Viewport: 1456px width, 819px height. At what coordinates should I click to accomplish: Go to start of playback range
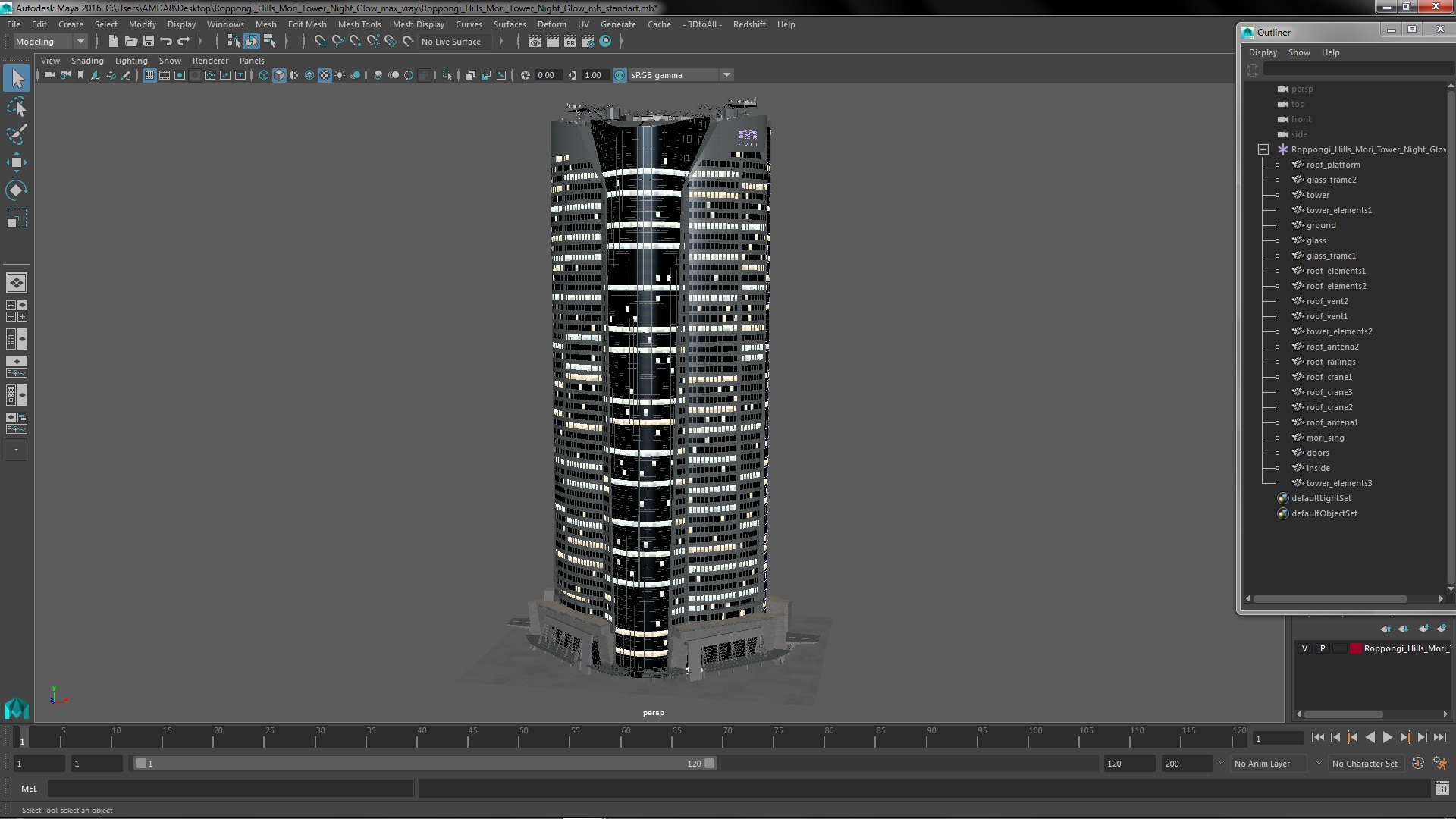(x=1317, y=737)
